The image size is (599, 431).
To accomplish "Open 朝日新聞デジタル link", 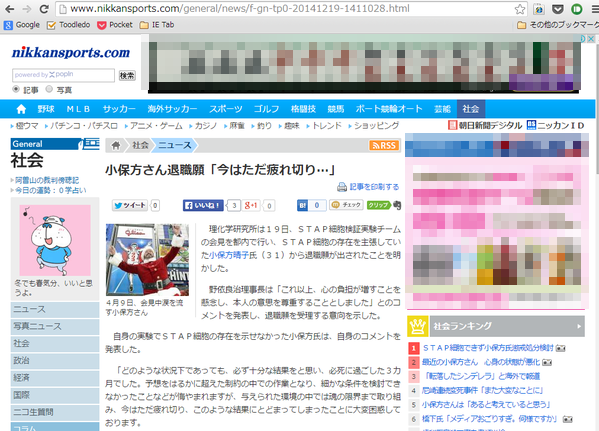I will pyautogui.click(x=485, y=125).
